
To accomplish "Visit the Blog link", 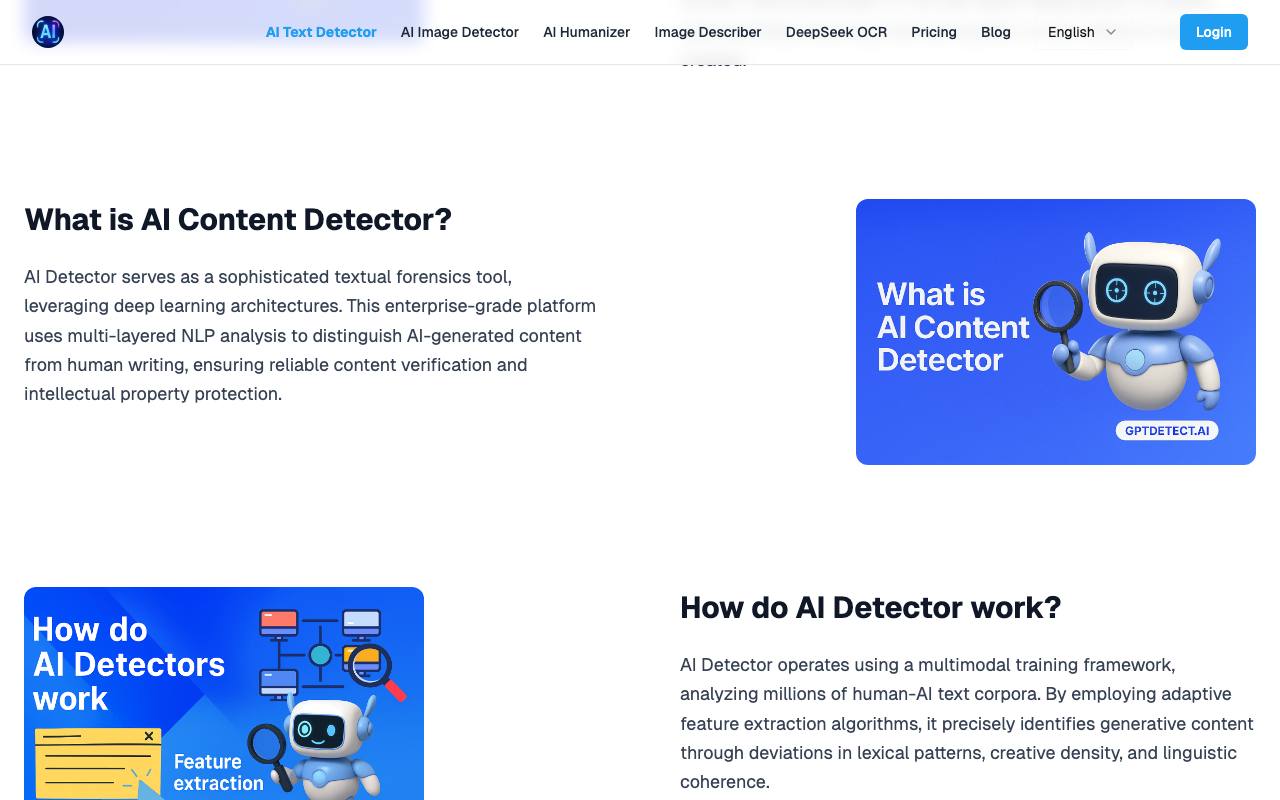I will point(996,32).
